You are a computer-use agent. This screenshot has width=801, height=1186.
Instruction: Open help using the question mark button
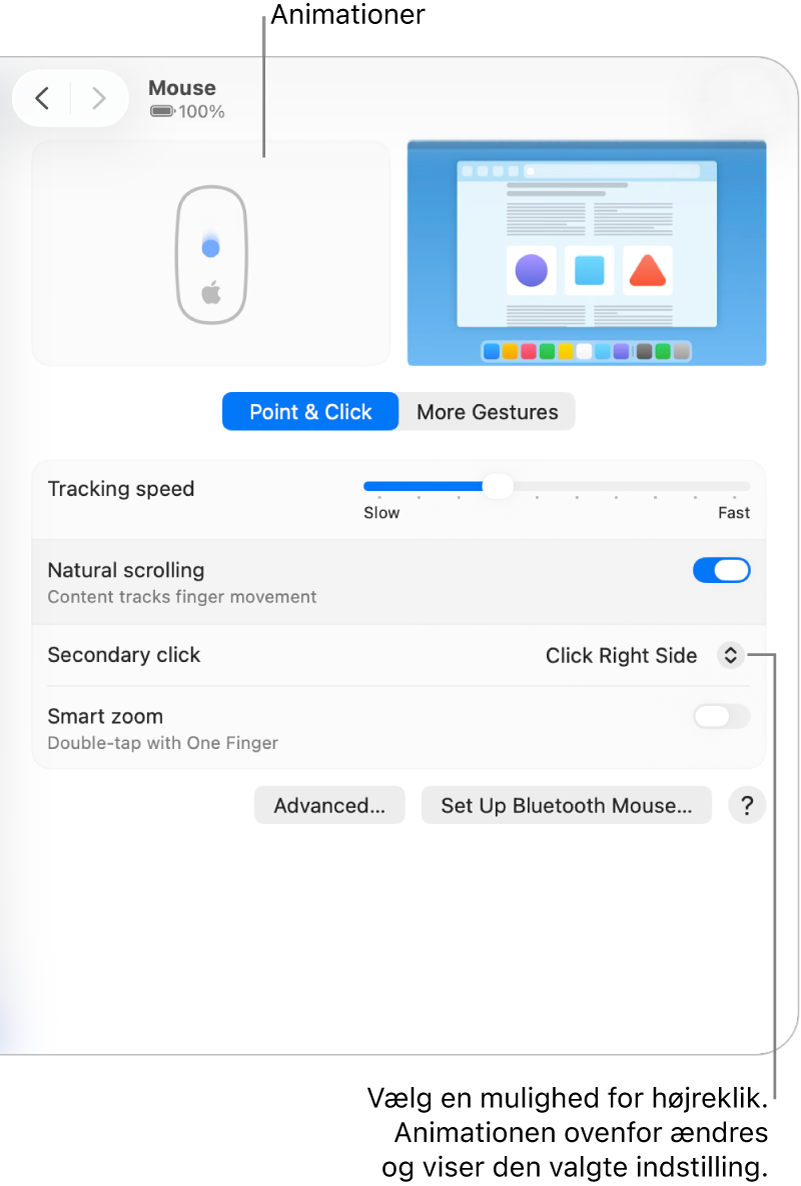(x=746, y=805)
